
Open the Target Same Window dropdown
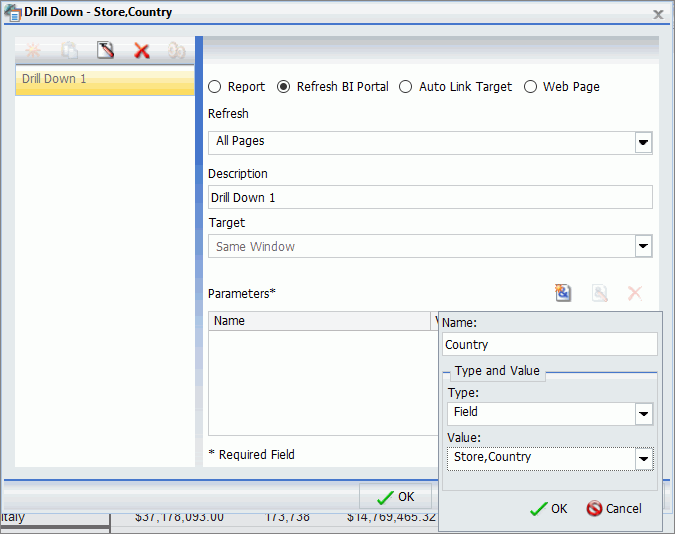(x=644, y=246)
